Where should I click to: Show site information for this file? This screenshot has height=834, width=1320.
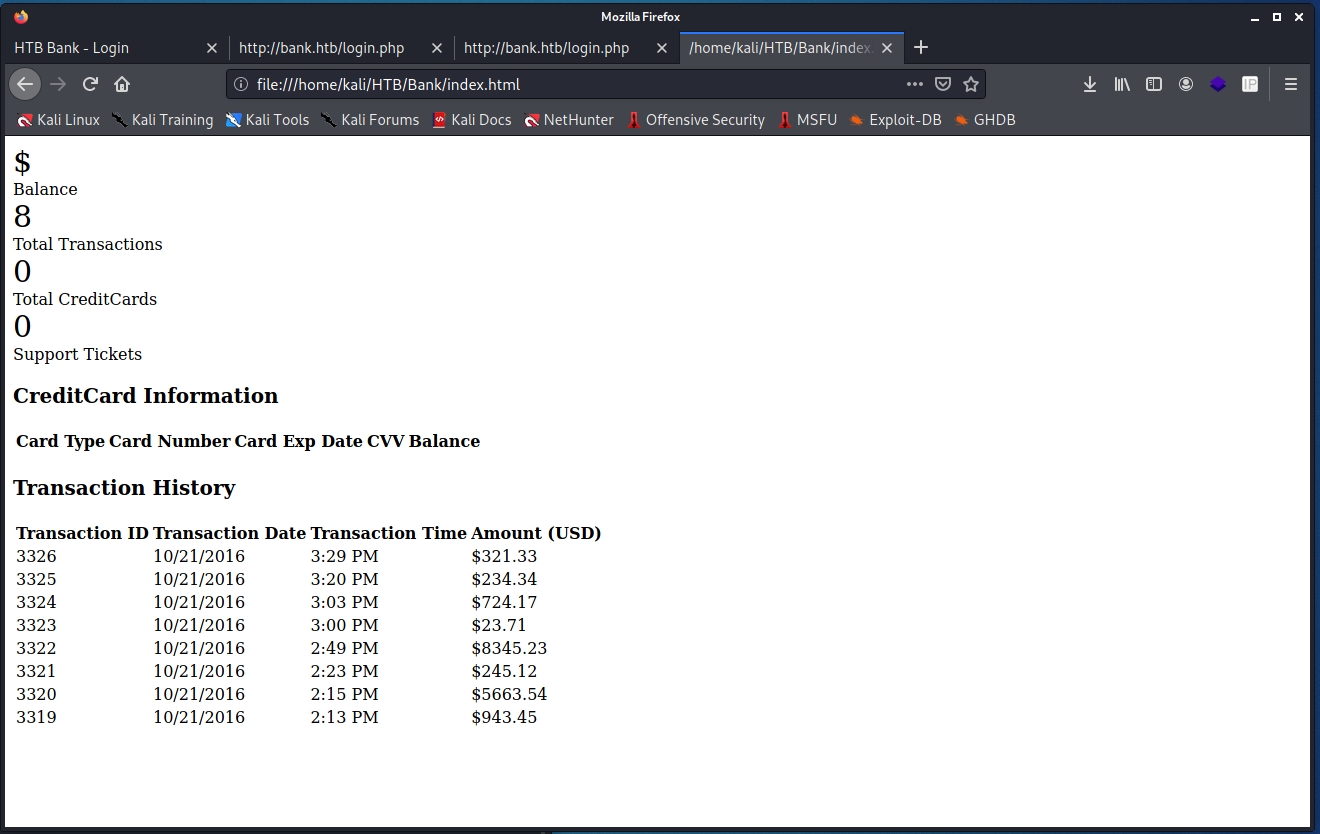pyautogui.click(x=240, y=84)
